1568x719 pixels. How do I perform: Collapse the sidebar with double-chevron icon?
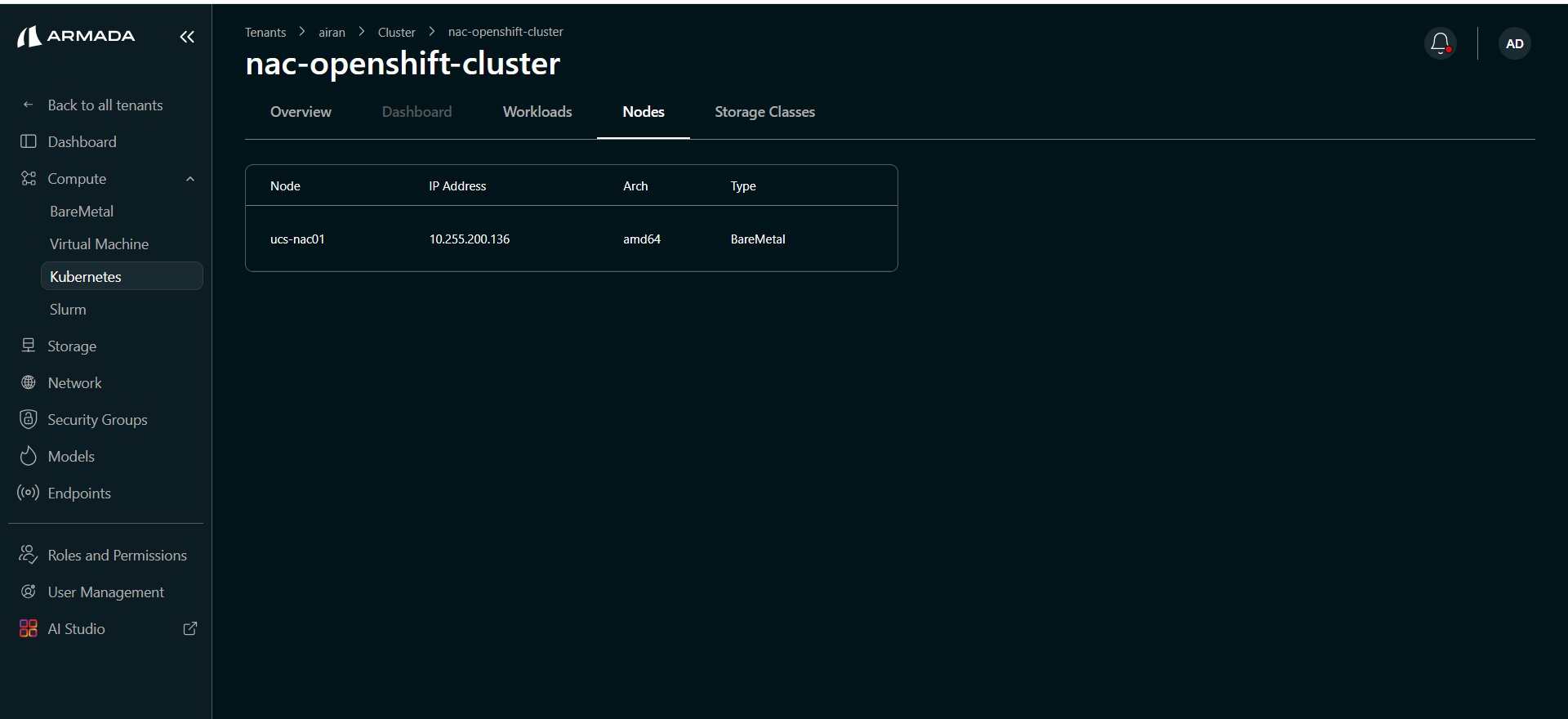pyautogui.click(x=187, y=37)
